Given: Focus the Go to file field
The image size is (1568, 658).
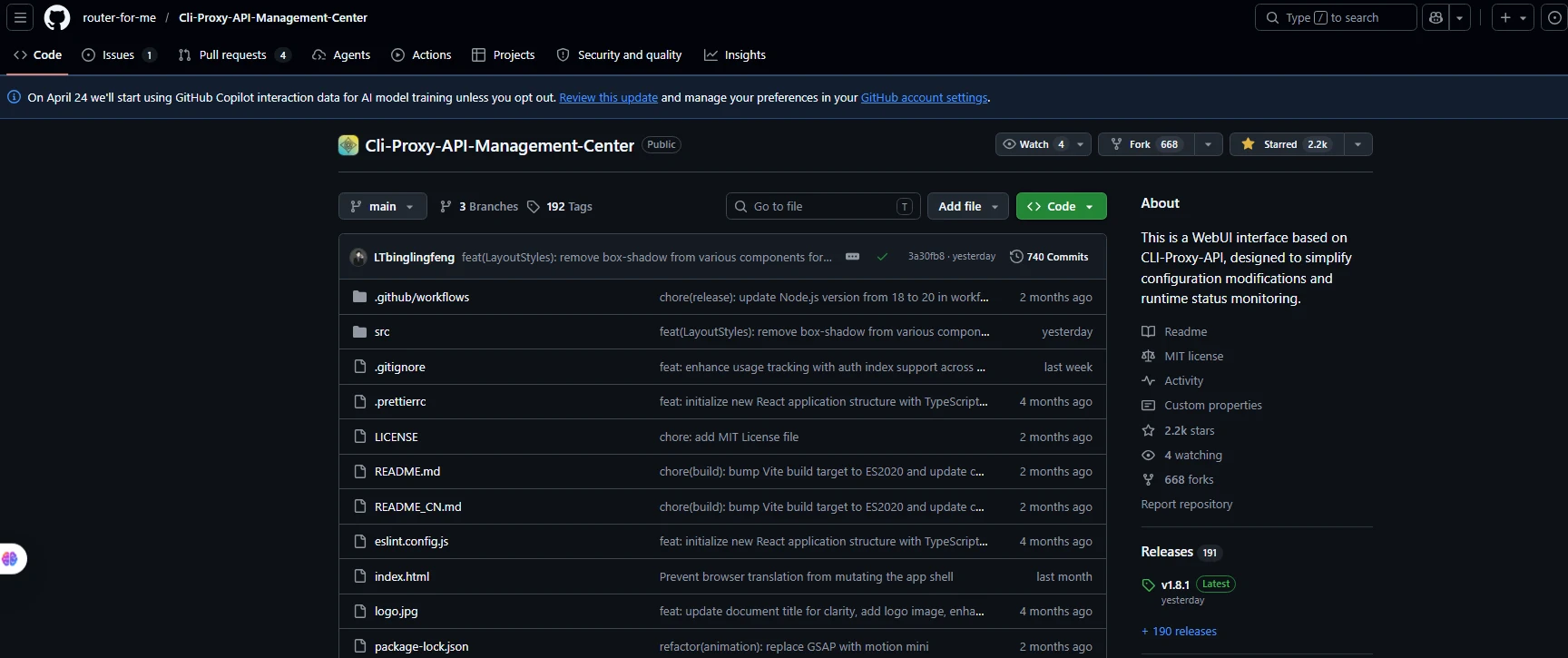Looking at the screenshot, I should [823, 206].
